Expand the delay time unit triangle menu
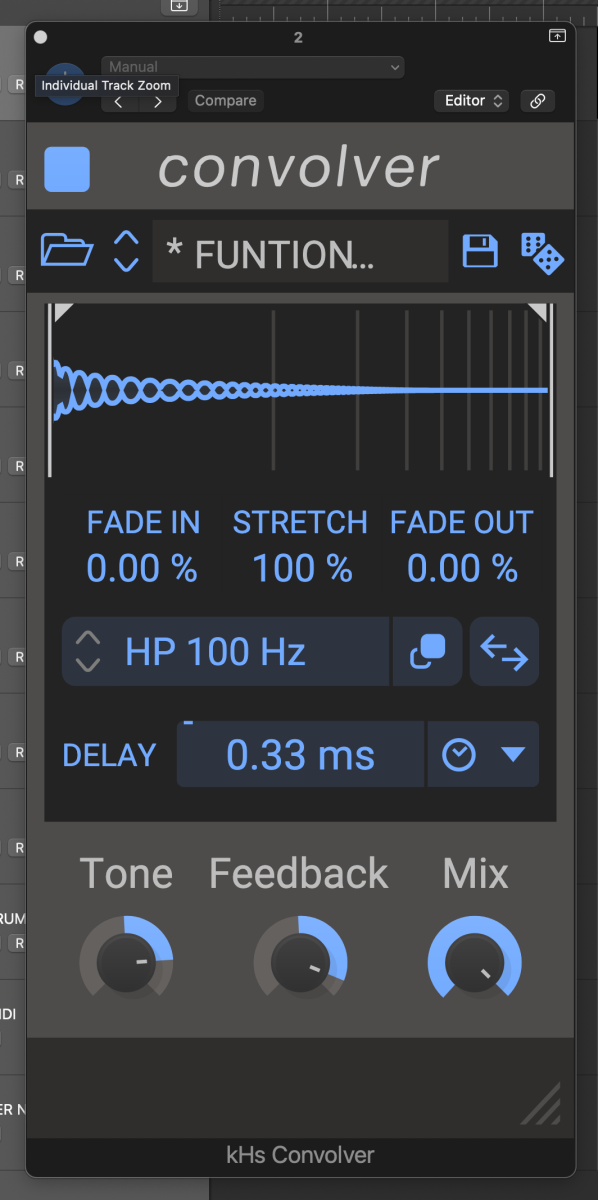This screenshot has width=598, height=1200. 513,755
